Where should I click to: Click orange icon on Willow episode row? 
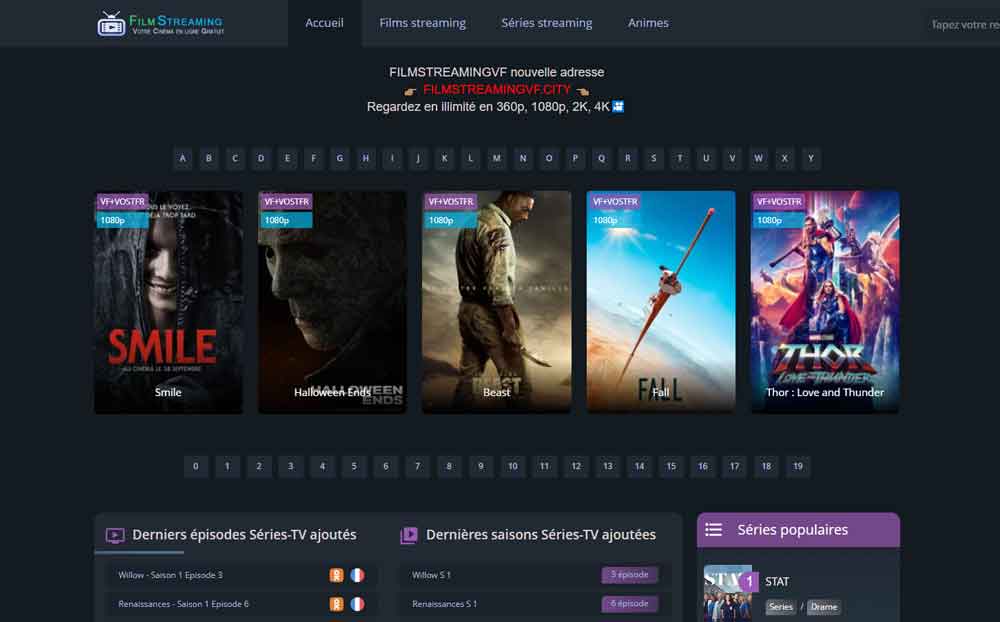pyautogui.click(x=337, y=575)
